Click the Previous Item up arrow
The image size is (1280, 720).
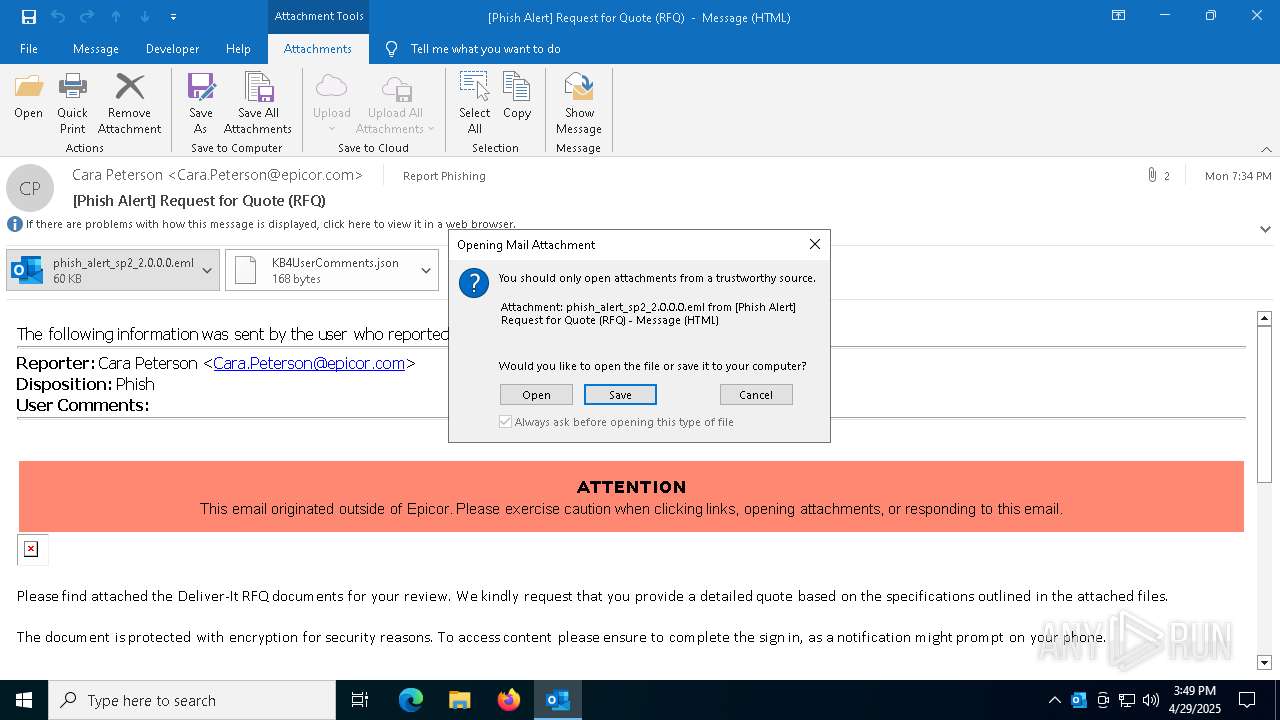click(116, 17)
